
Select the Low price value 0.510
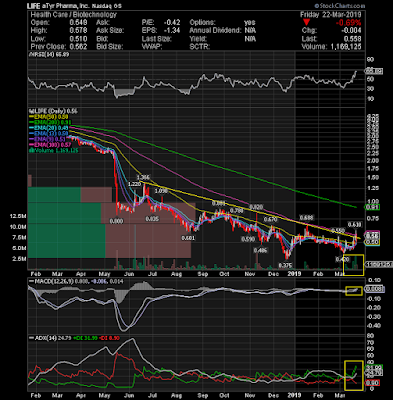click(x=78, y=39)
